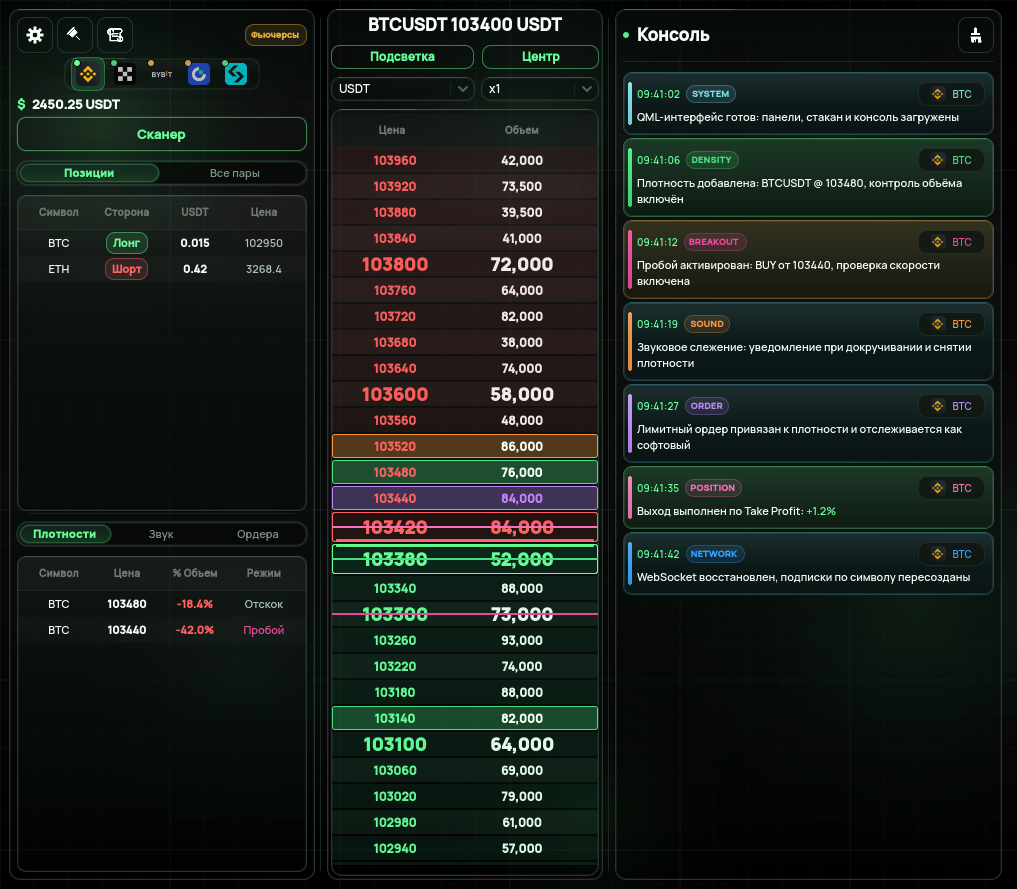Select density row BTC 103480 Отскок
This screenshot has height=889, width=1017.
click(x=162, y=604)
